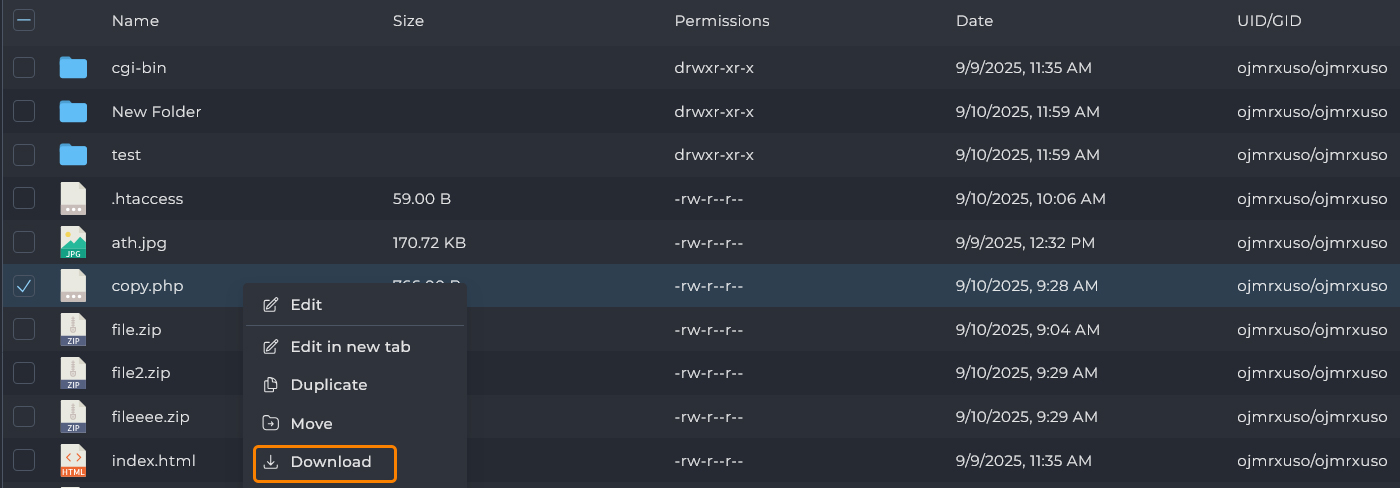1400x488 pixels.
Task: Click the ath.jpg image file icon
Action: (73, 242)
